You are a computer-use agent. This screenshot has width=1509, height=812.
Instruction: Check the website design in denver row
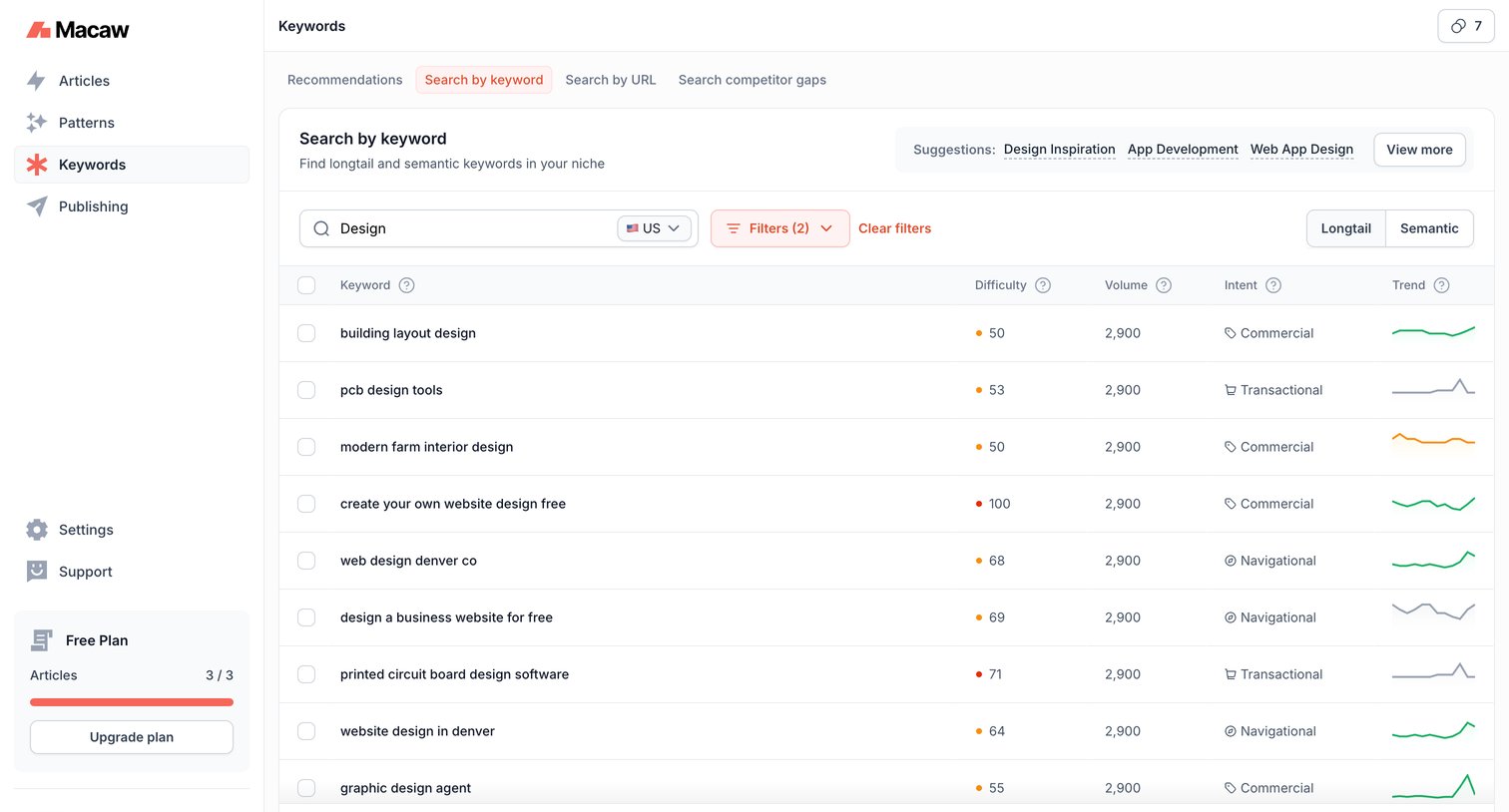(306, 731)
